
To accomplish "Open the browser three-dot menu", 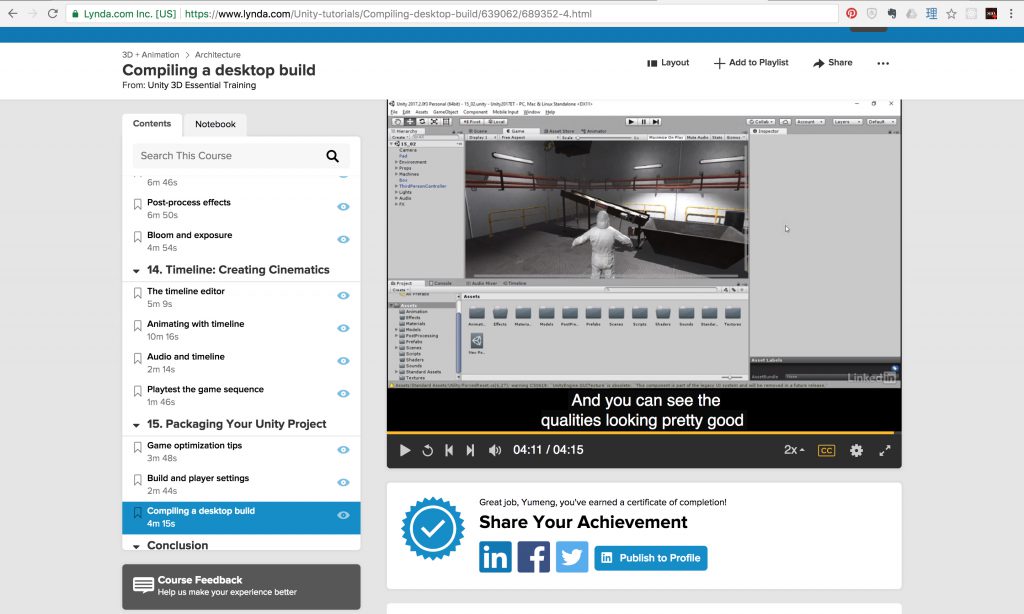I will pyautogui.click(x=1012, y=14).
